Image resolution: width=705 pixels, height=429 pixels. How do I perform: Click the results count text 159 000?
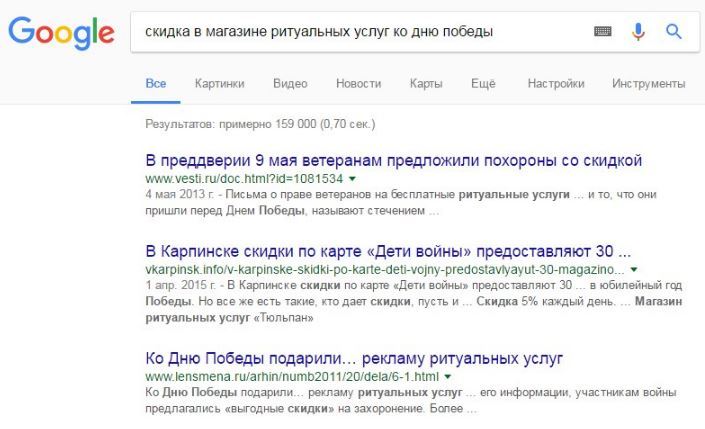[260, 124]
